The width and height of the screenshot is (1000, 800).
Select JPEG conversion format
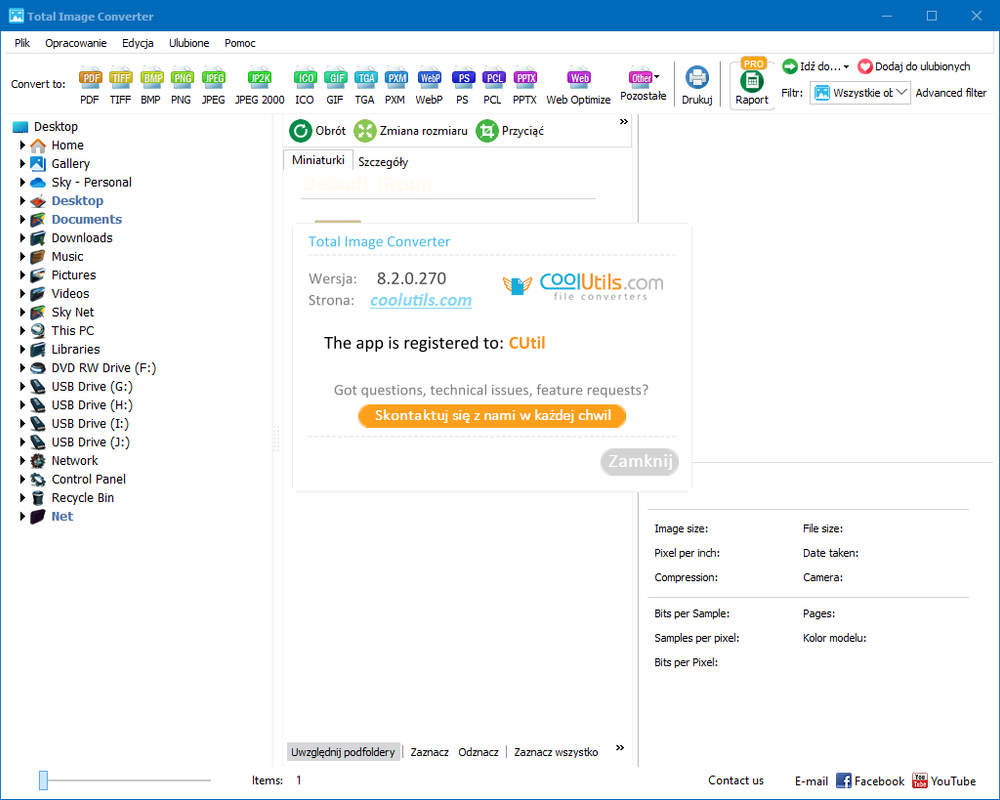pos(214,86)
